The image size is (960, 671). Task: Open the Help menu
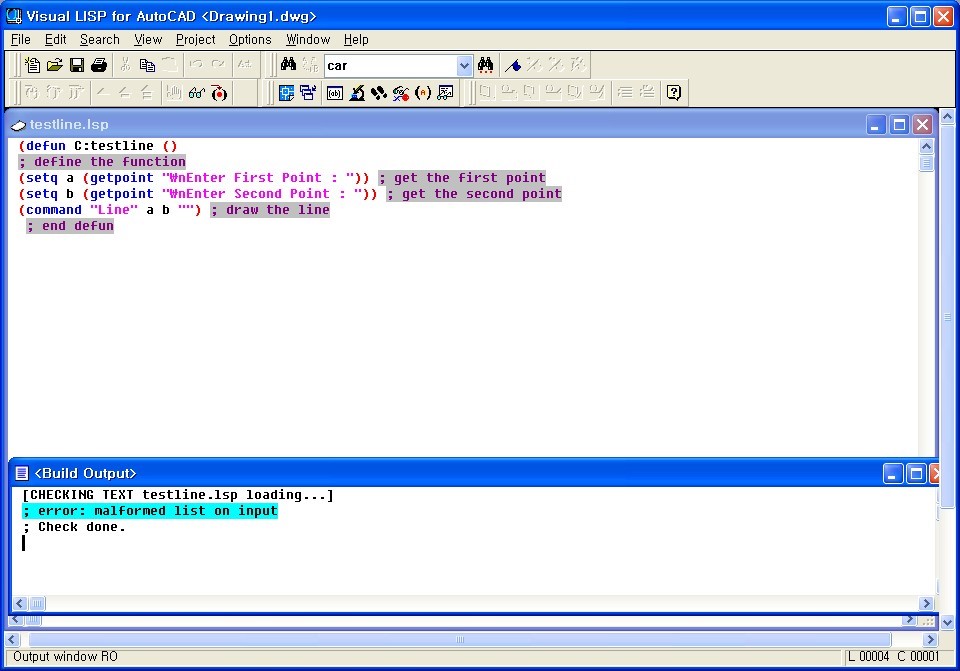pos(356,40)
